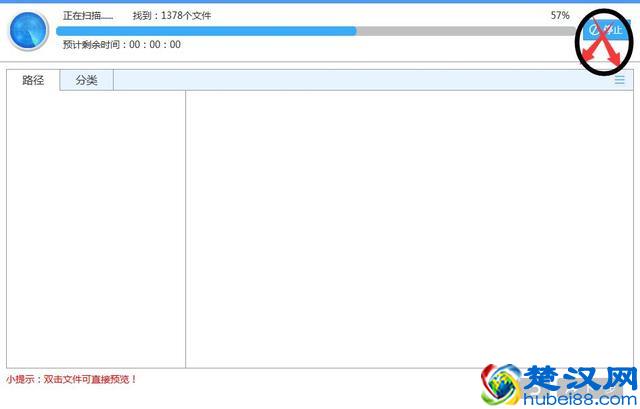Click inside the empty left path tree panel
The image size is (640, 409).
(x=95, y=230)
